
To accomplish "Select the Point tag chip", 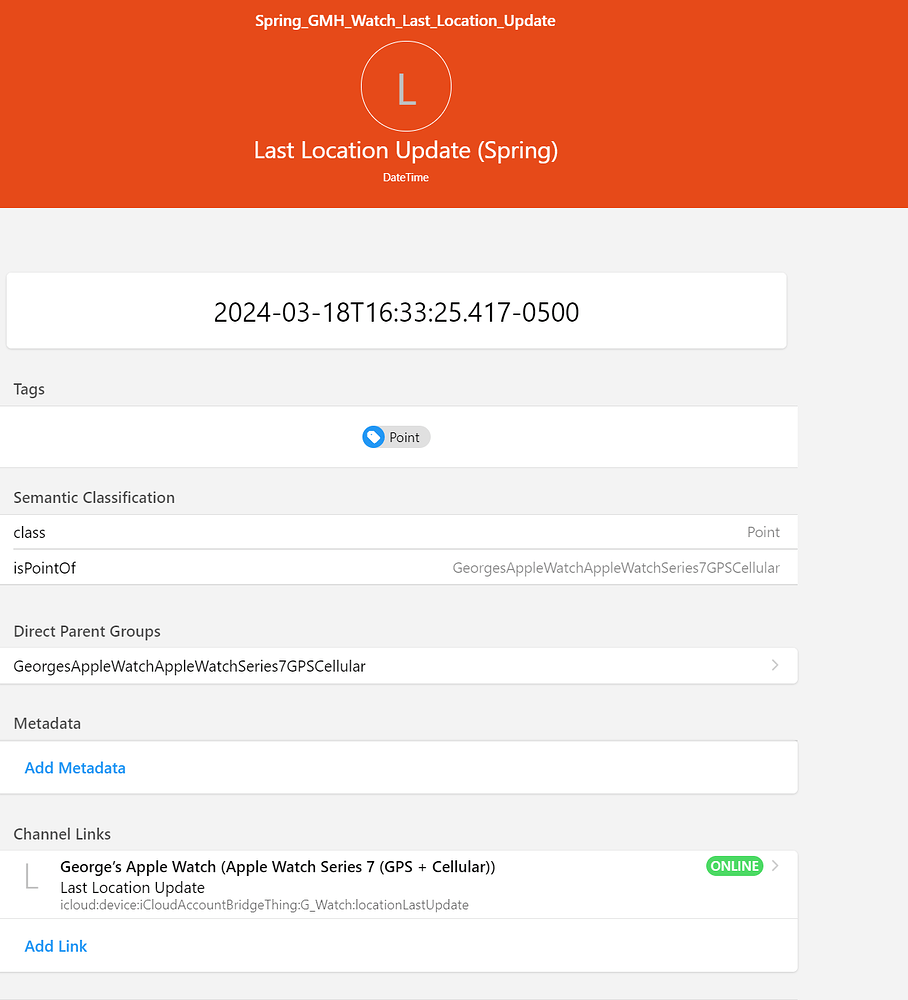I will pos(396,437).
